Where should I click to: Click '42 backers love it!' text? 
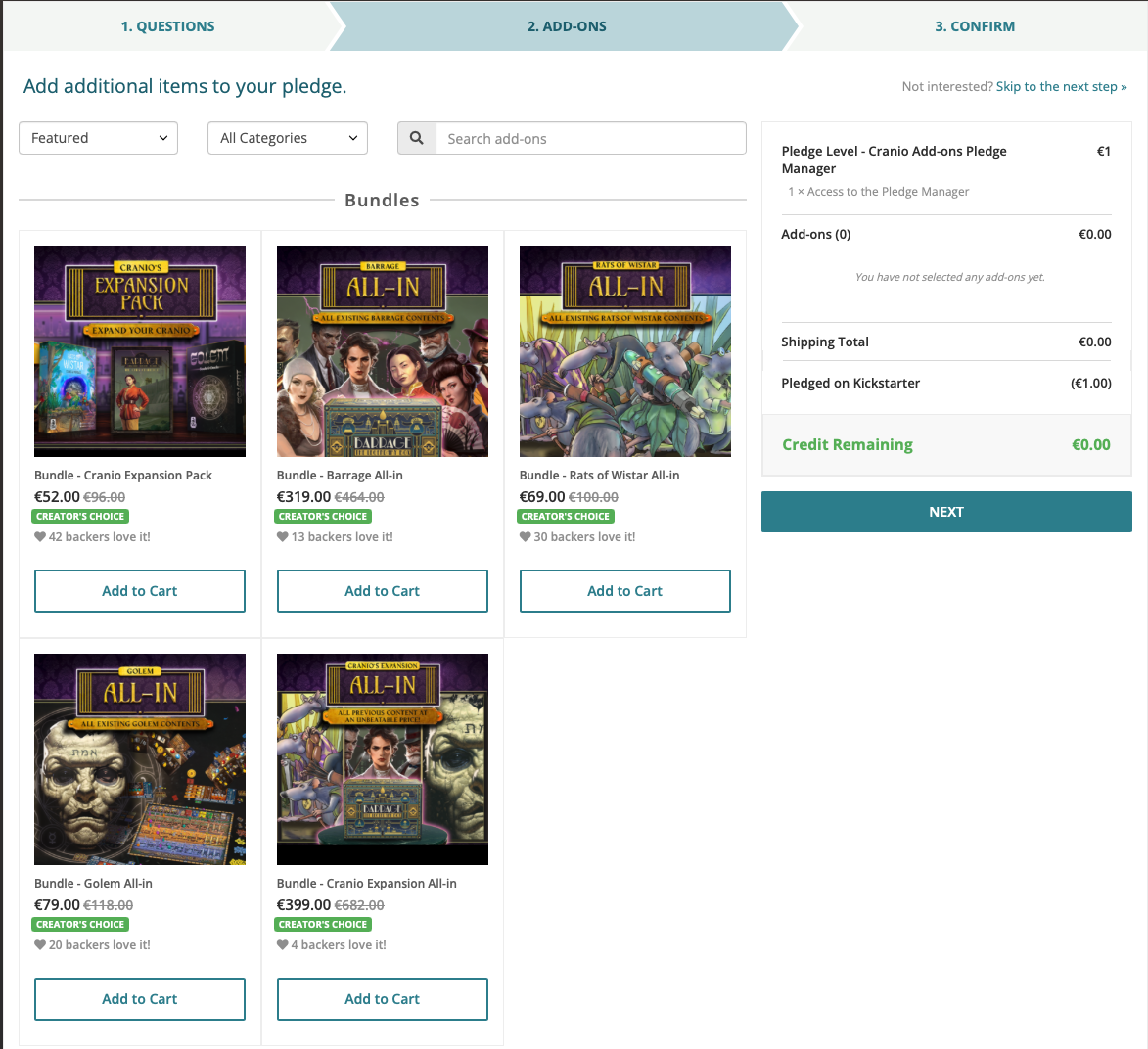tap(100, 536)
